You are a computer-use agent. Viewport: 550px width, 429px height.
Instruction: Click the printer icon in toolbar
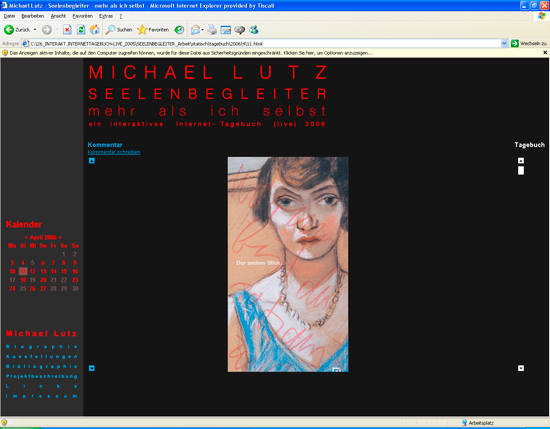(212, 30)
